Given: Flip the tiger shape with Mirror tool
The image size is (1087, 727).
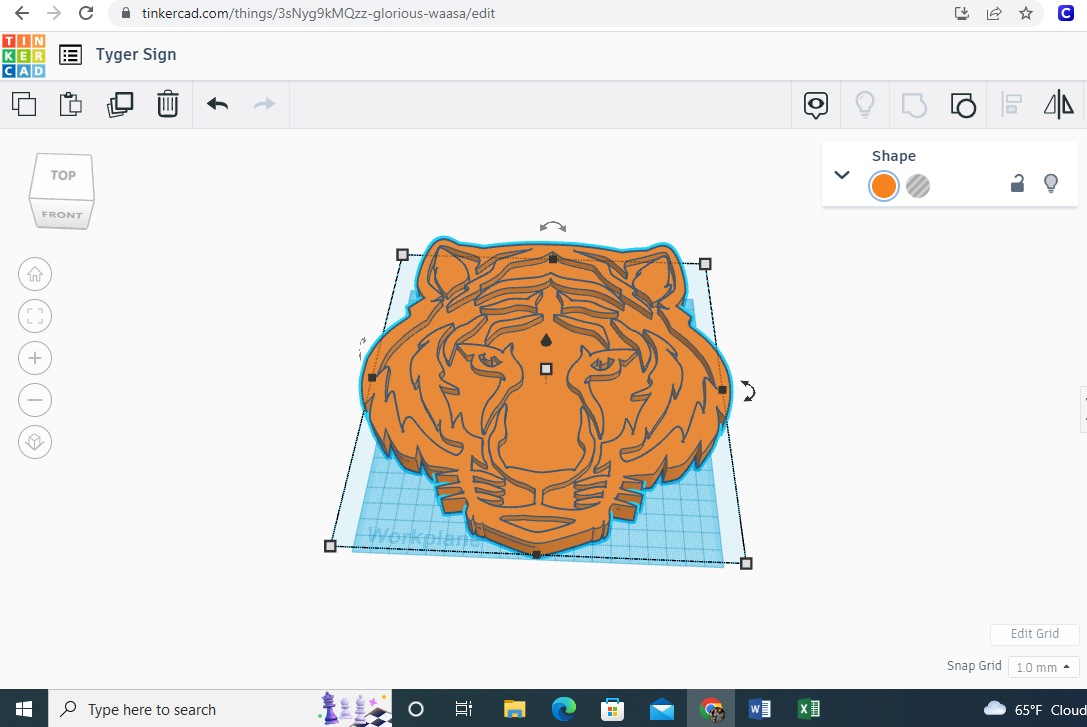Looking at the screenshot, I should [x=1058, y=104].
